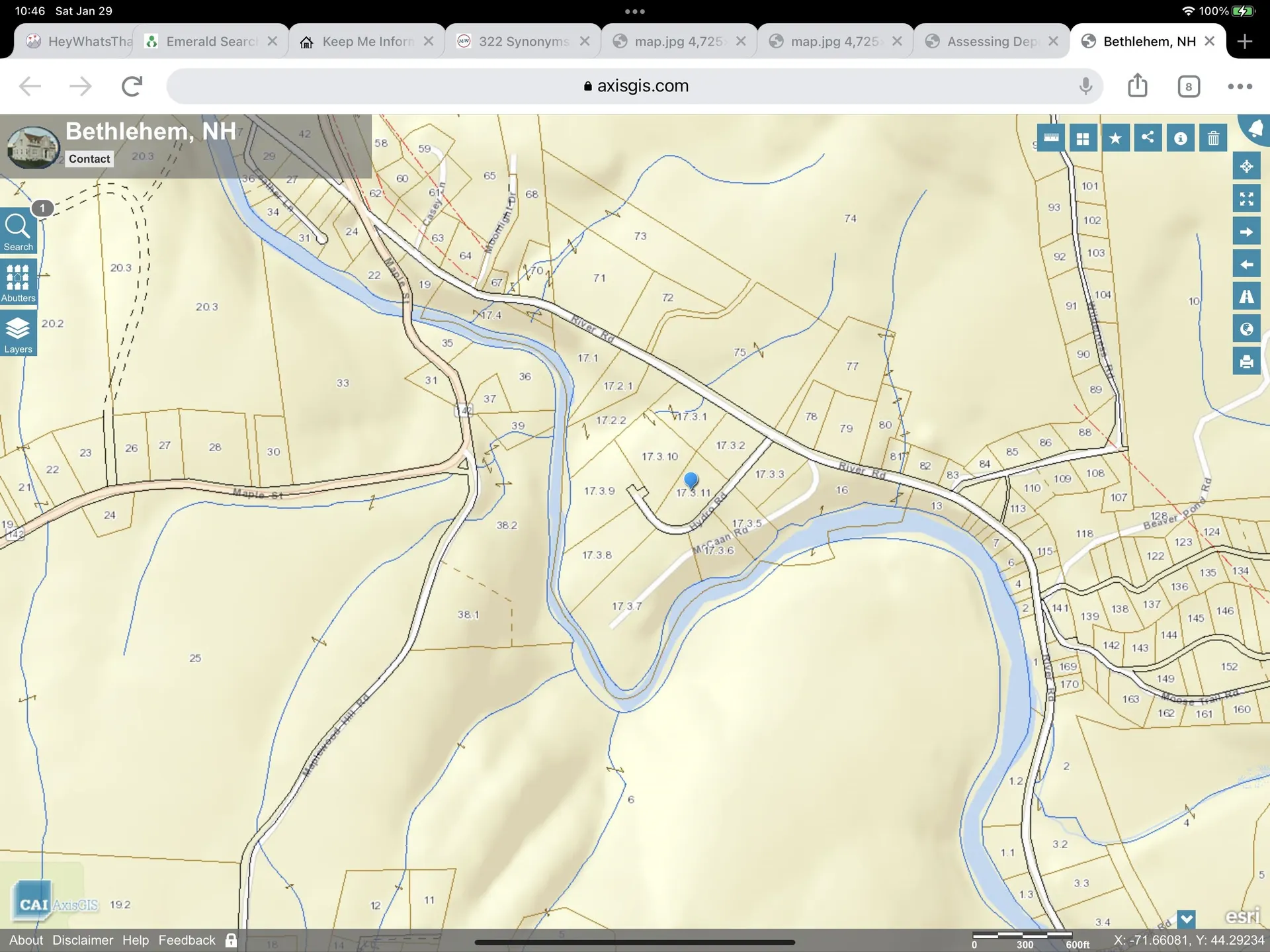Viewport: 1270px width, 952px height.
Task: Open the Layers panel
Action: point(19,334)
